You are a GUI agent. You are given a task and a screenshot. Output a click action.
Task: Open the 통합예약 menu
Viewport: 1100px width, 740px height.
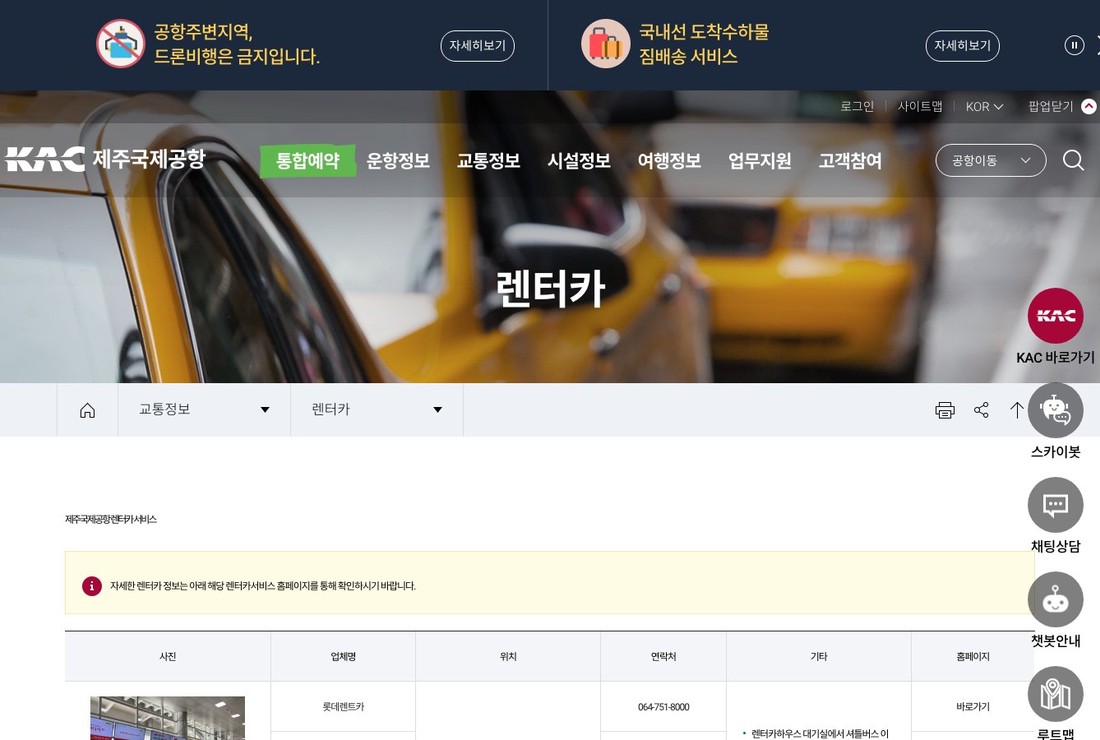(x=307, y=161)
